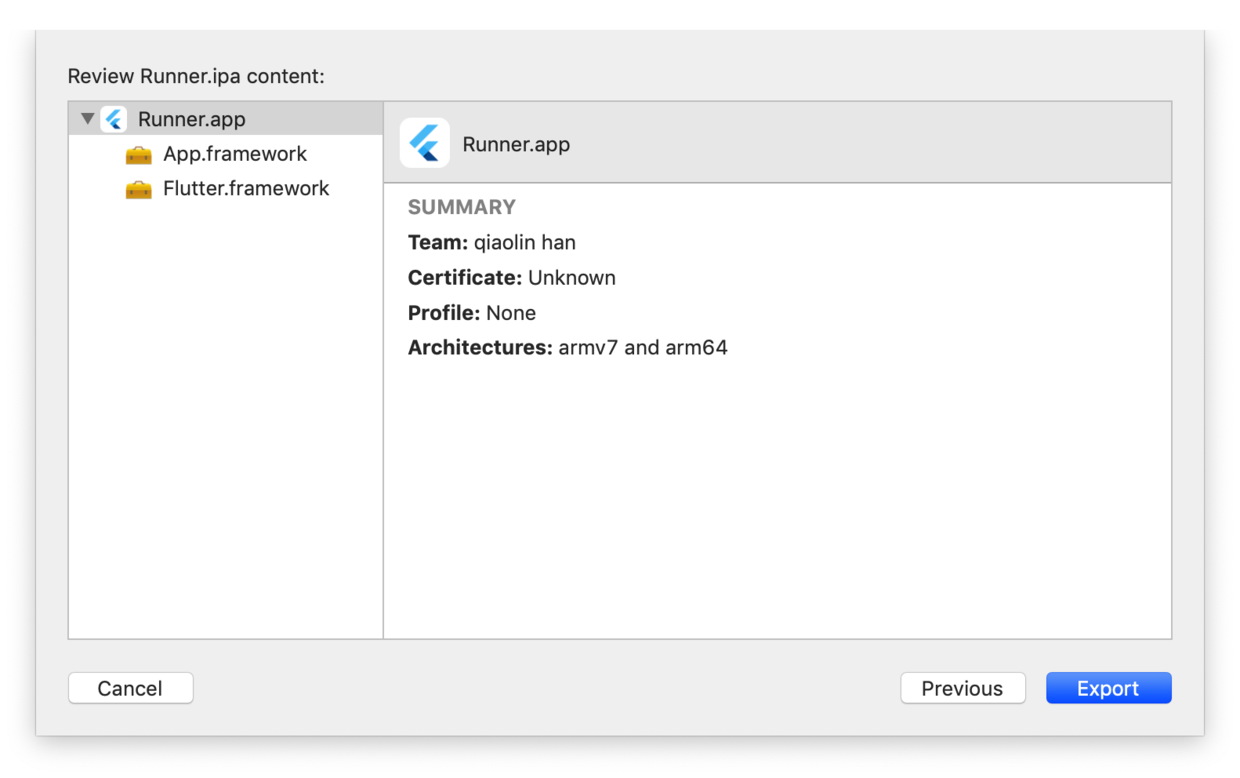This screenshot has height=778, width=1240.
Task: Click the Flutter.framework toolbox icon
Action: (x=138, y=189)
